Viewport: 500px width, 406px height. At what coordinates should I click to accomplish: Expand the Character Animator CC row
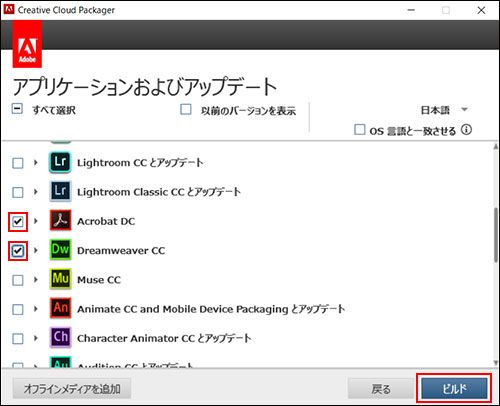coord(36,338)
